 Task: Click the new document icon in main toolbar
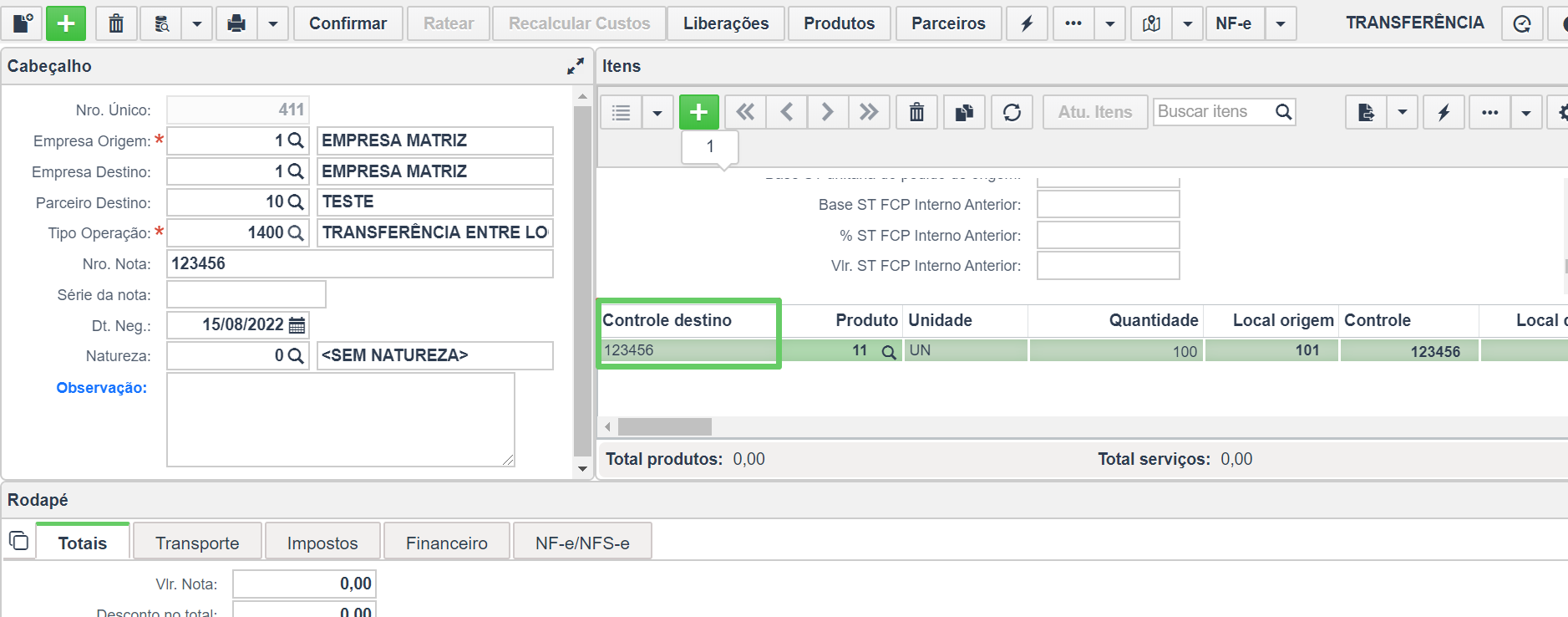(21, 23)
